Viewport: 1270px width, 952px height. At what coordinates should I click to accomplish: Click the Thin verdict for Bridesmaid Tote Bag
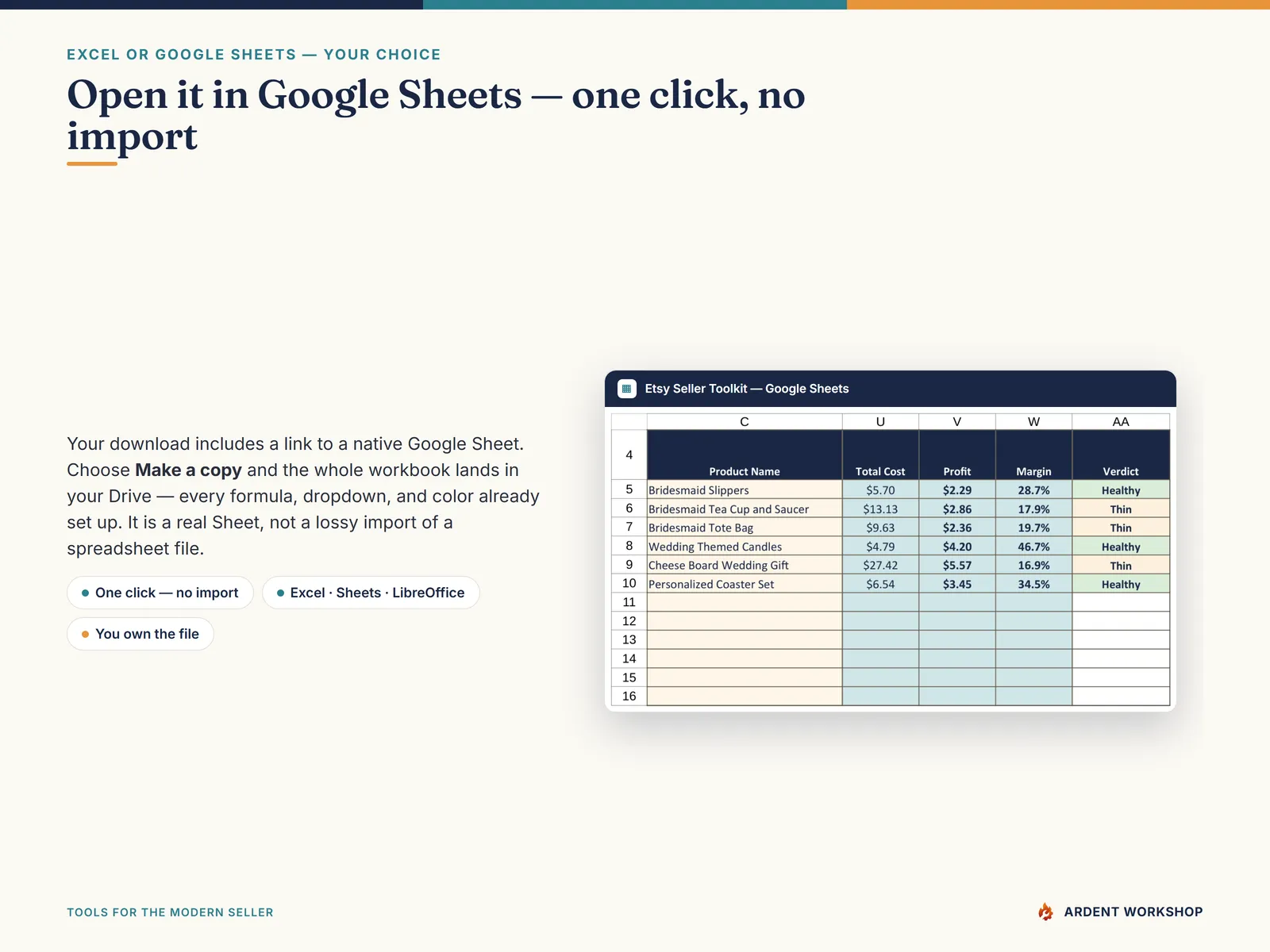(x=1121, y=528)
